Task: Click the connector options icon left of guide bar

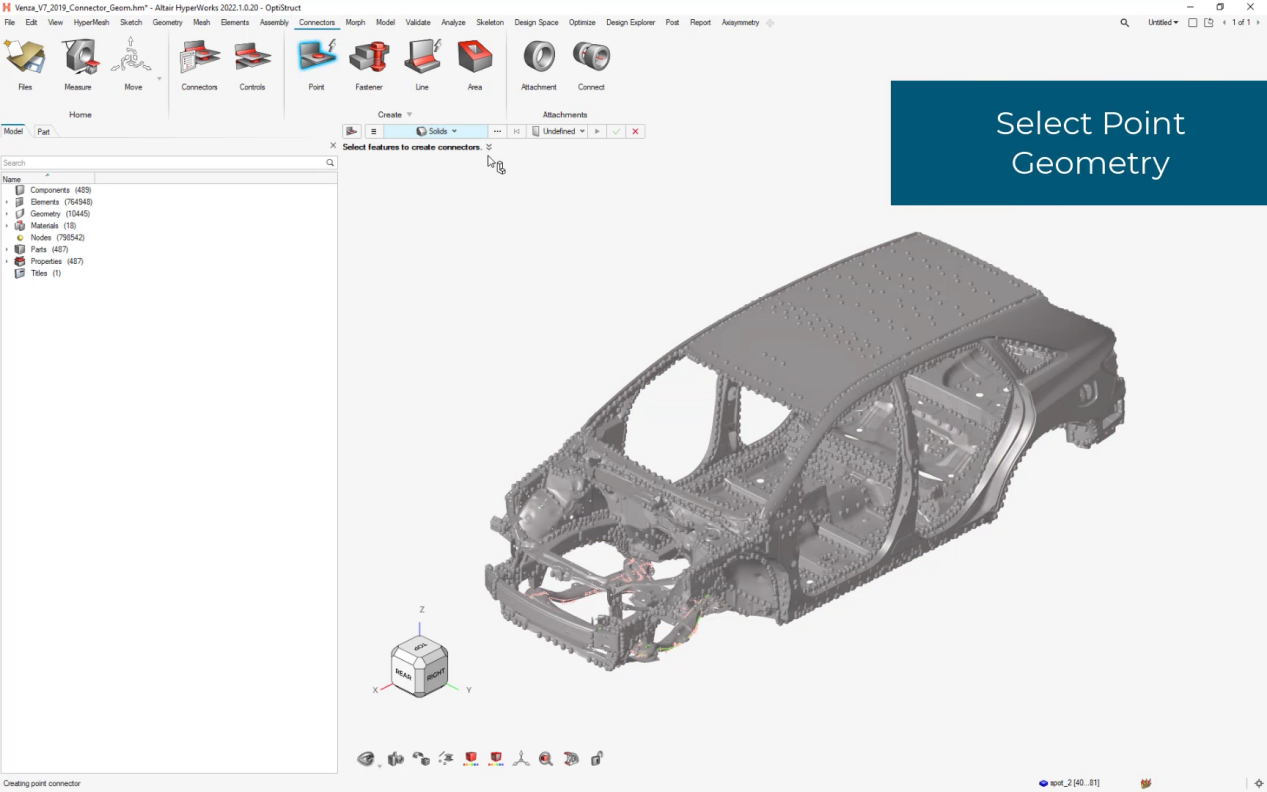Action: click(351, 131)
